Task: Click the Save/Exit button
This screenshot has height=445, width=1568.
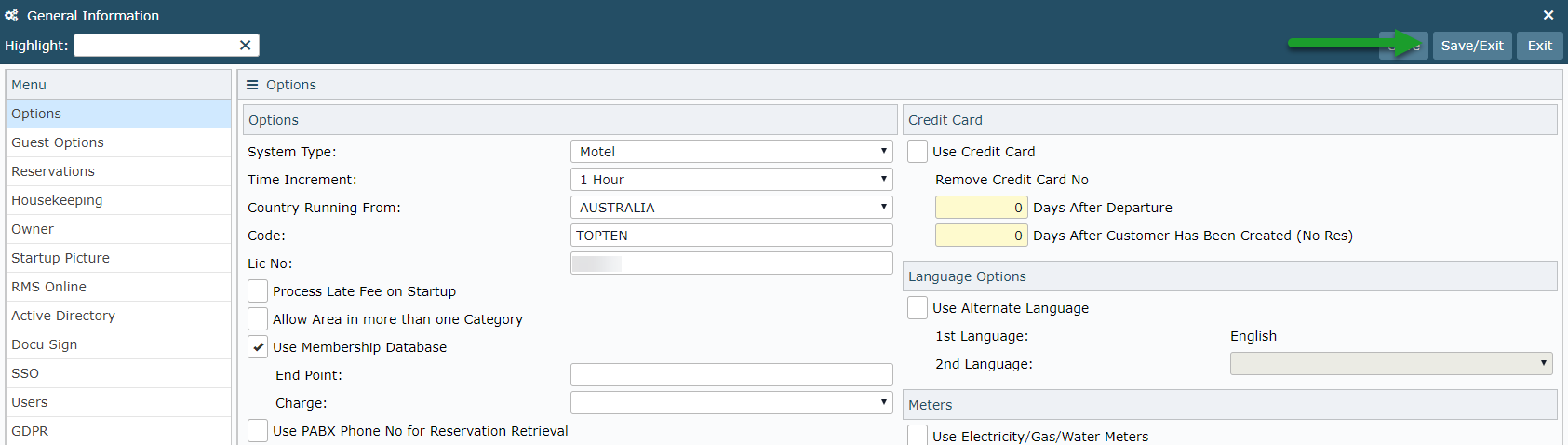Action: tap(1472, 46)
